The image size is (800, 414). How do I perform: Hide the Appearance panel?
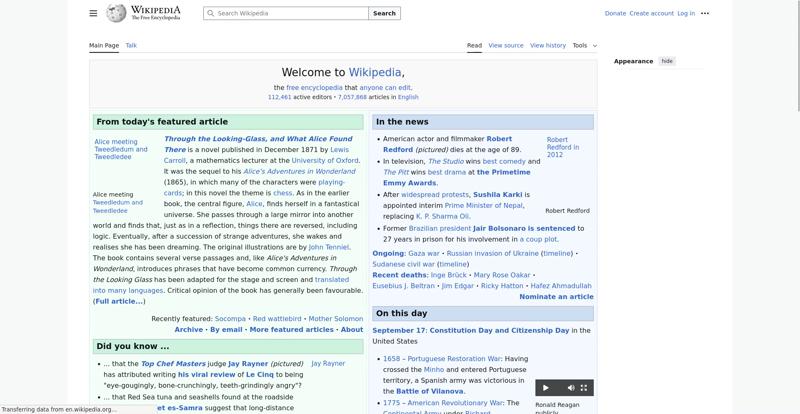[x=667, y=61]
